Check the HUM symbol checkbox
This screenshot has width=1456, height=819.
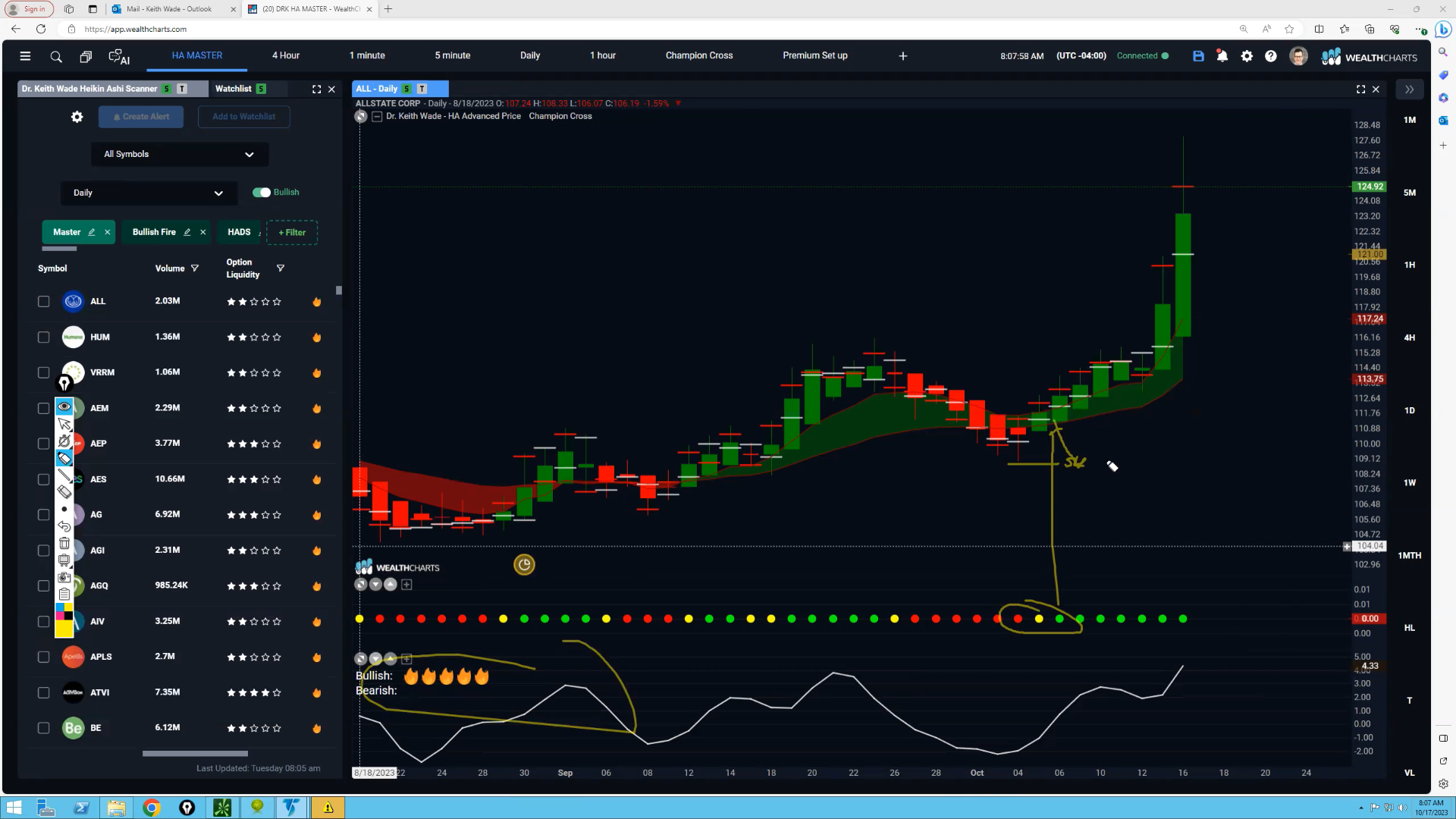[44, 337]
